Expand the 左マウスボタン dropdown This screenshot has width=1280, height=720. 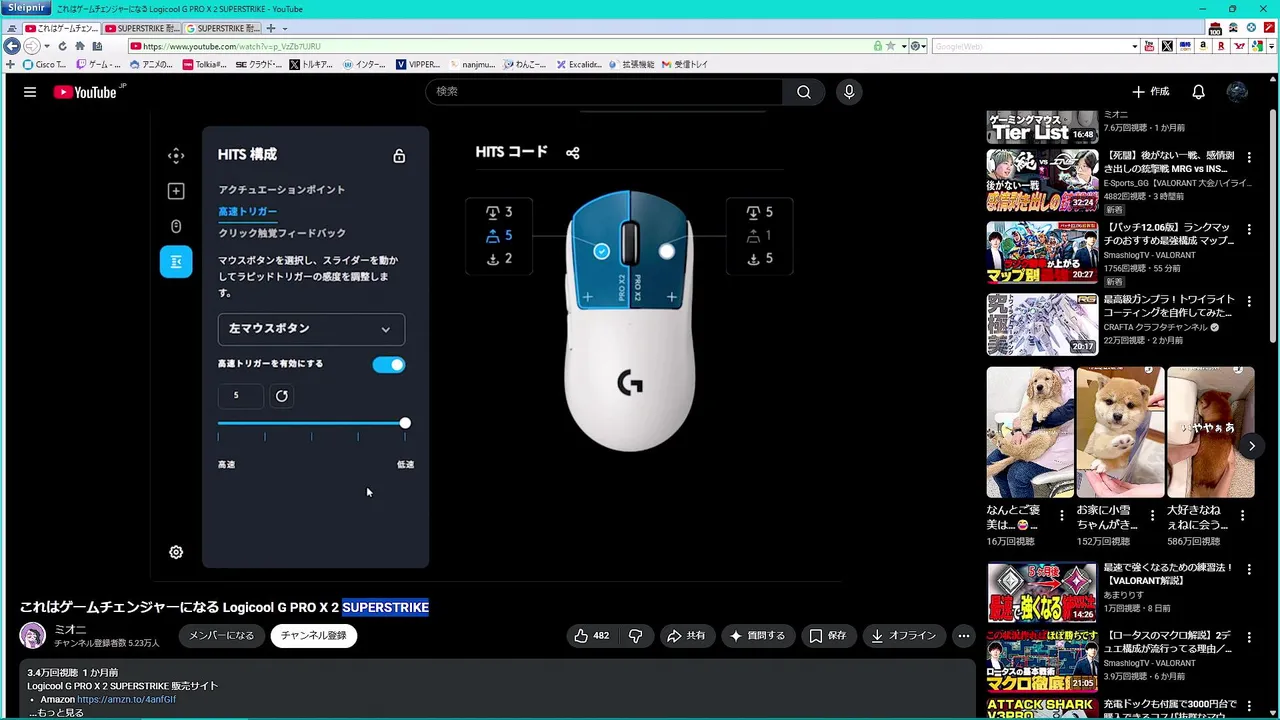(x=311, y=329)
